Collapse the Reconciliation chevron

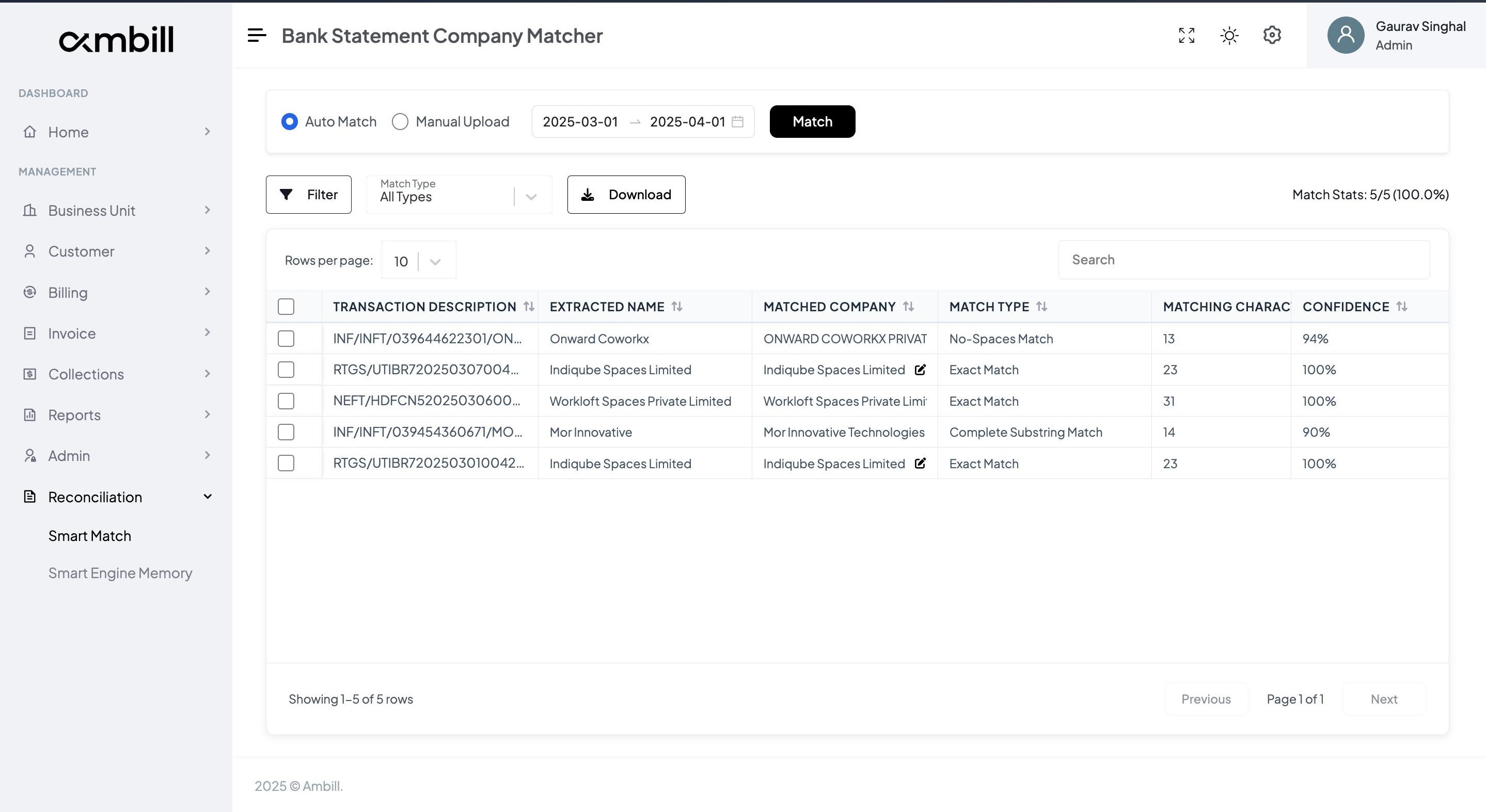[x=207, y=497]
